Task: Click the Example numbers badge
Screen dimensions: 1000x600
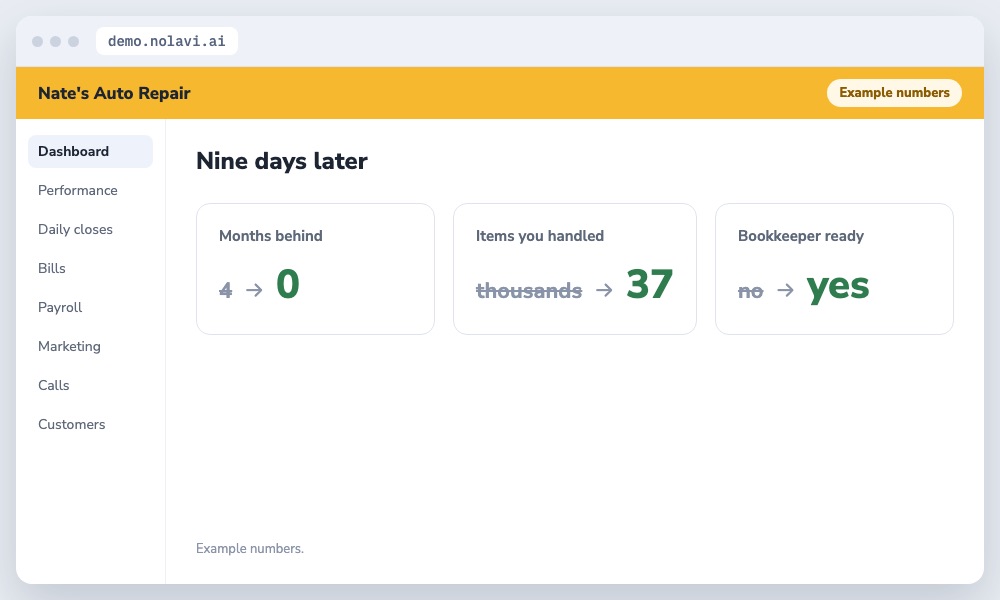Action: coord(894,92)
